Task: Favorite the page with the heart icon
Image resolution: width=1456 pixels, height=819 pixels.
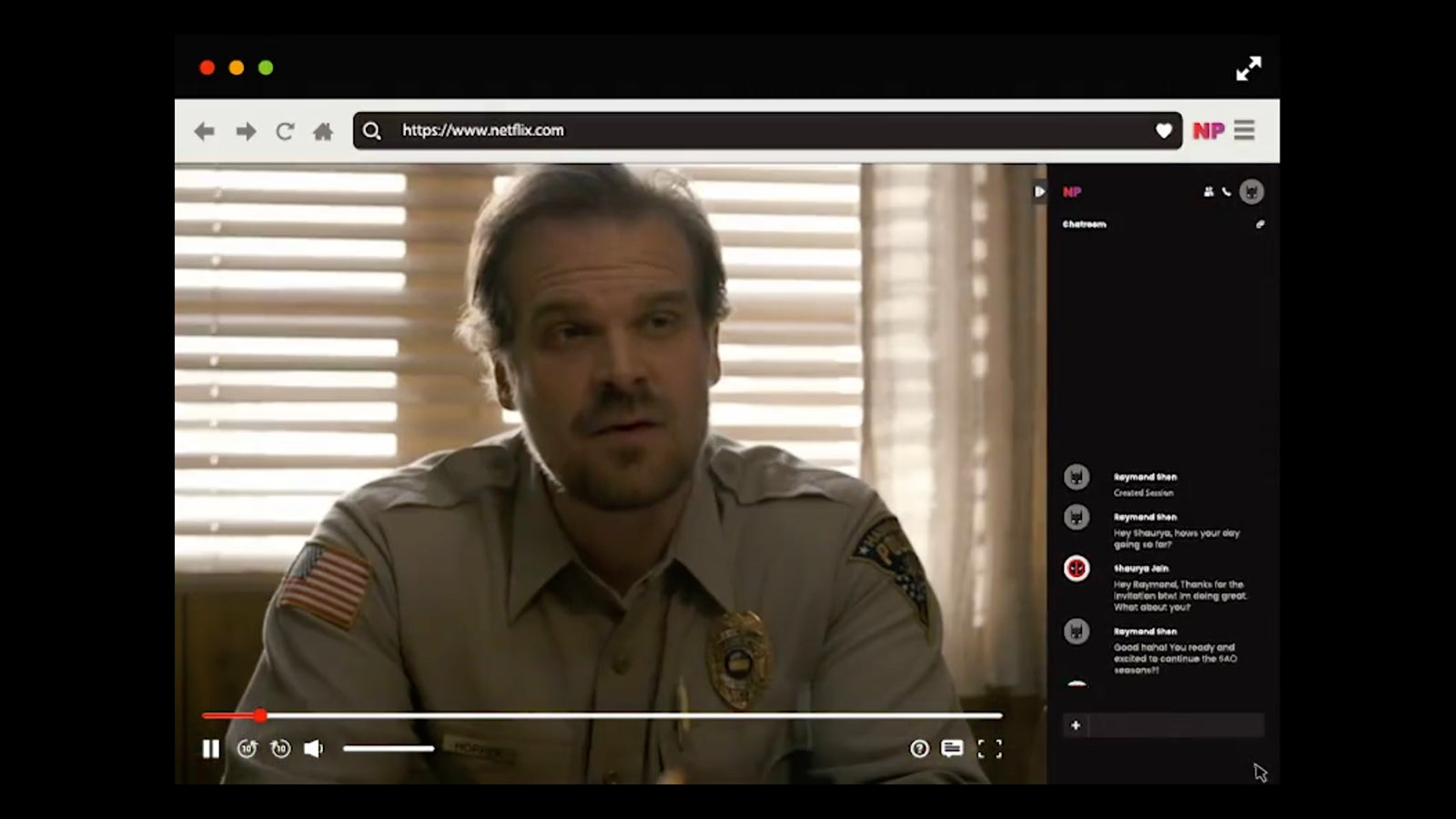Action: [1163, 131]
